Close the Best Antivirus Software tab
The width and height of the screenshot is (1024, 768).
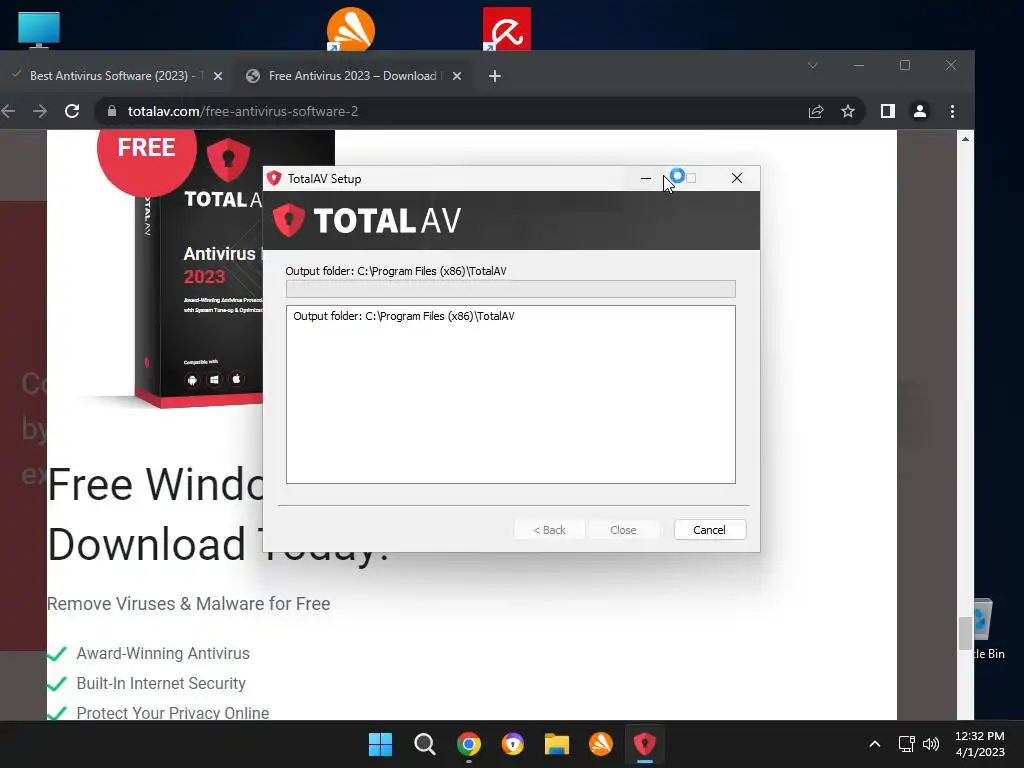click(x=218, y=76)
